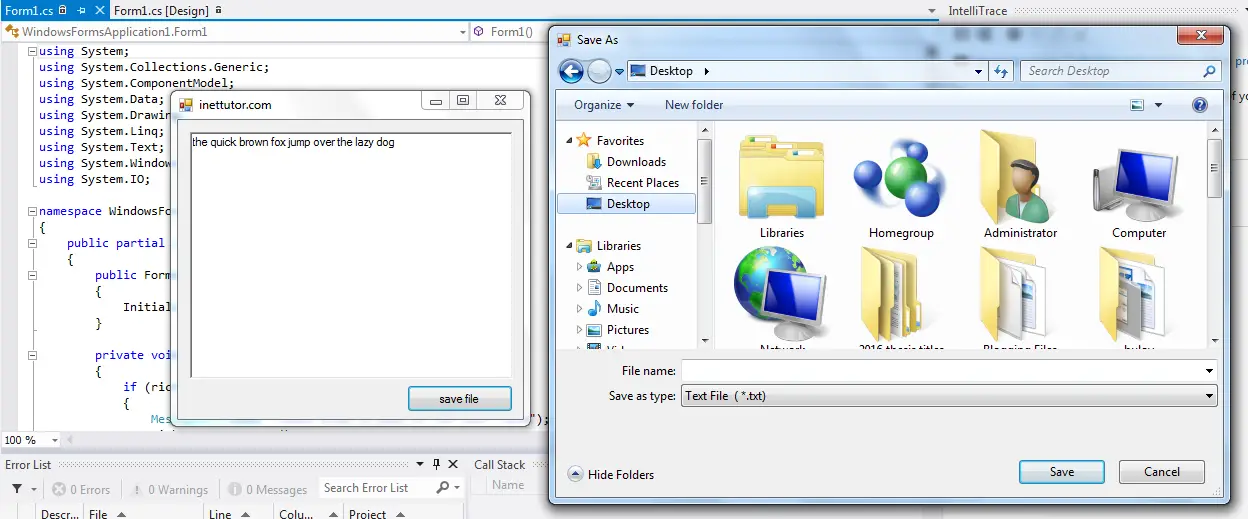This screenshot has height=519, width=1248.
Task: Click the Error List filter funnel icon
Action: pos(17,489)
